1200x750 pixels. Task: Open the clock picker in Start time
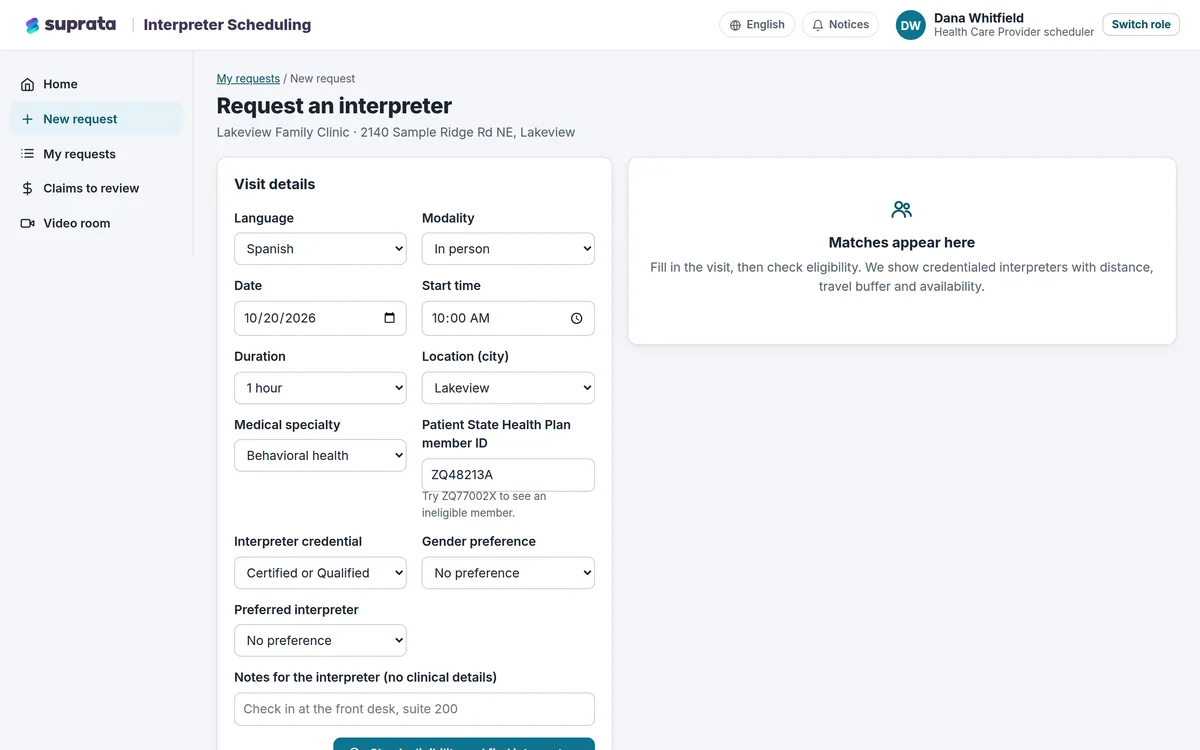577,318
